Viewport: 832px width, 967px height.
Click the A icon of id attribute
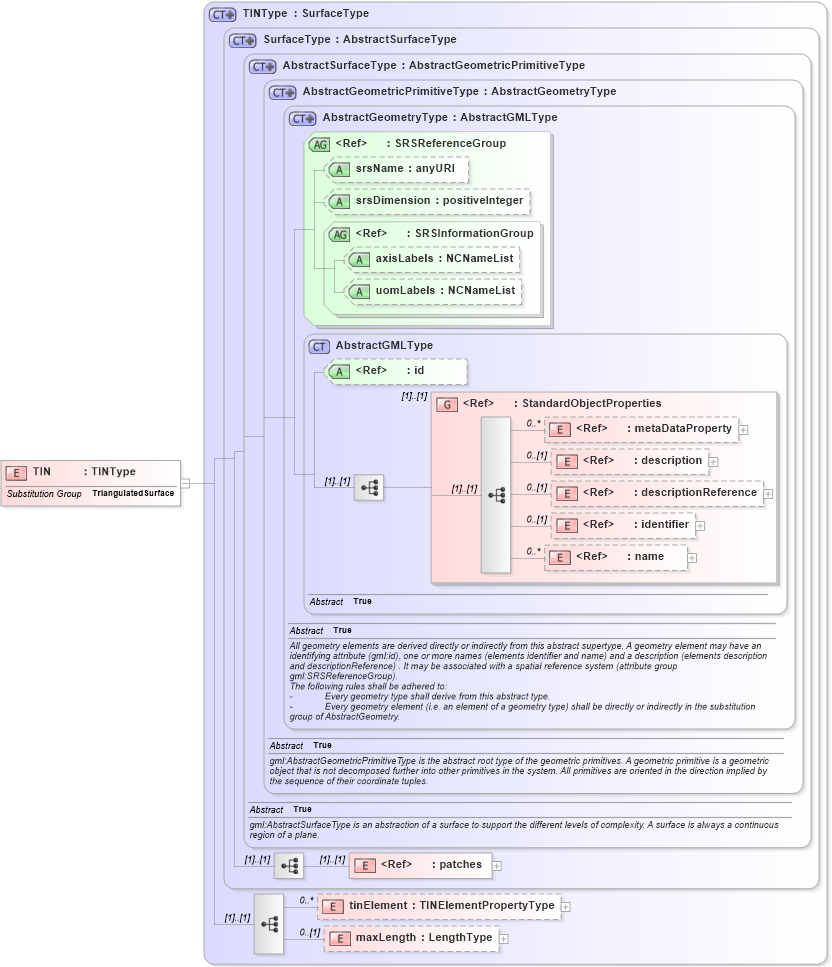(339, 372)
